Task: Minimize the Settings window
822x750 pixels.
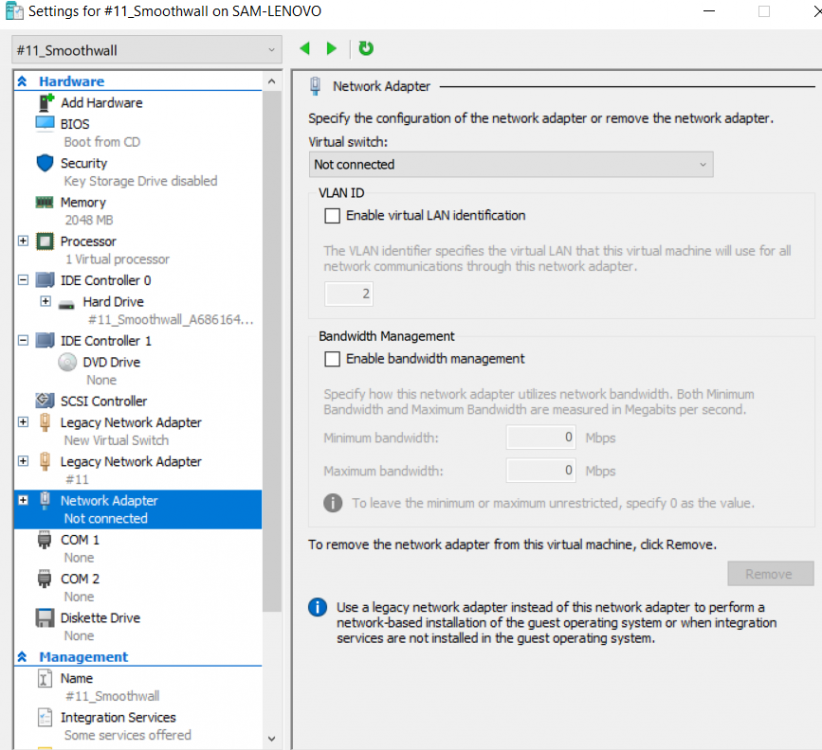Action: pyautogui.click(x=709, y=11)
